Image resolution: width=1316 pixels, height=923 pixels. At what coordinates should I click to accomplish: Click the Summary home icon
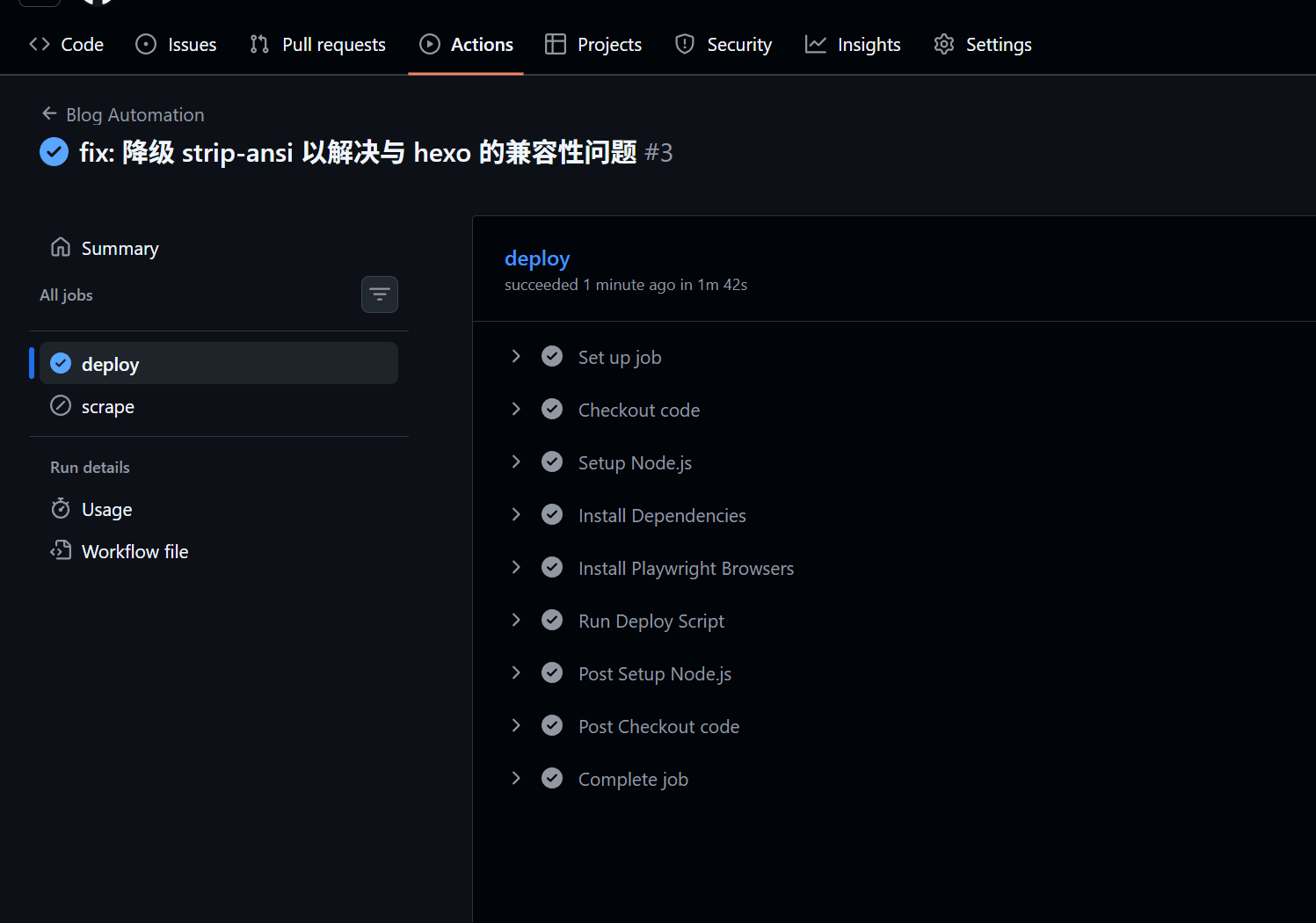(61, 248)
